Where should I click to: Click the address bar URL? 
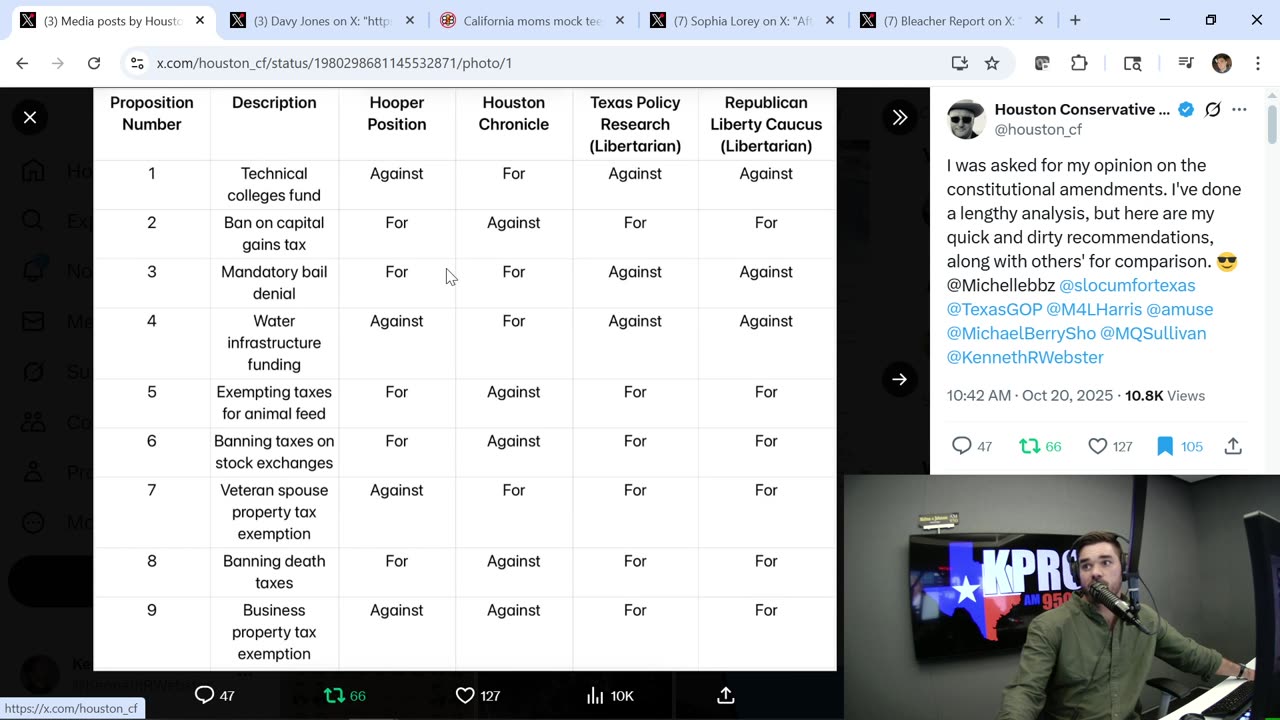tap(334, 63)
